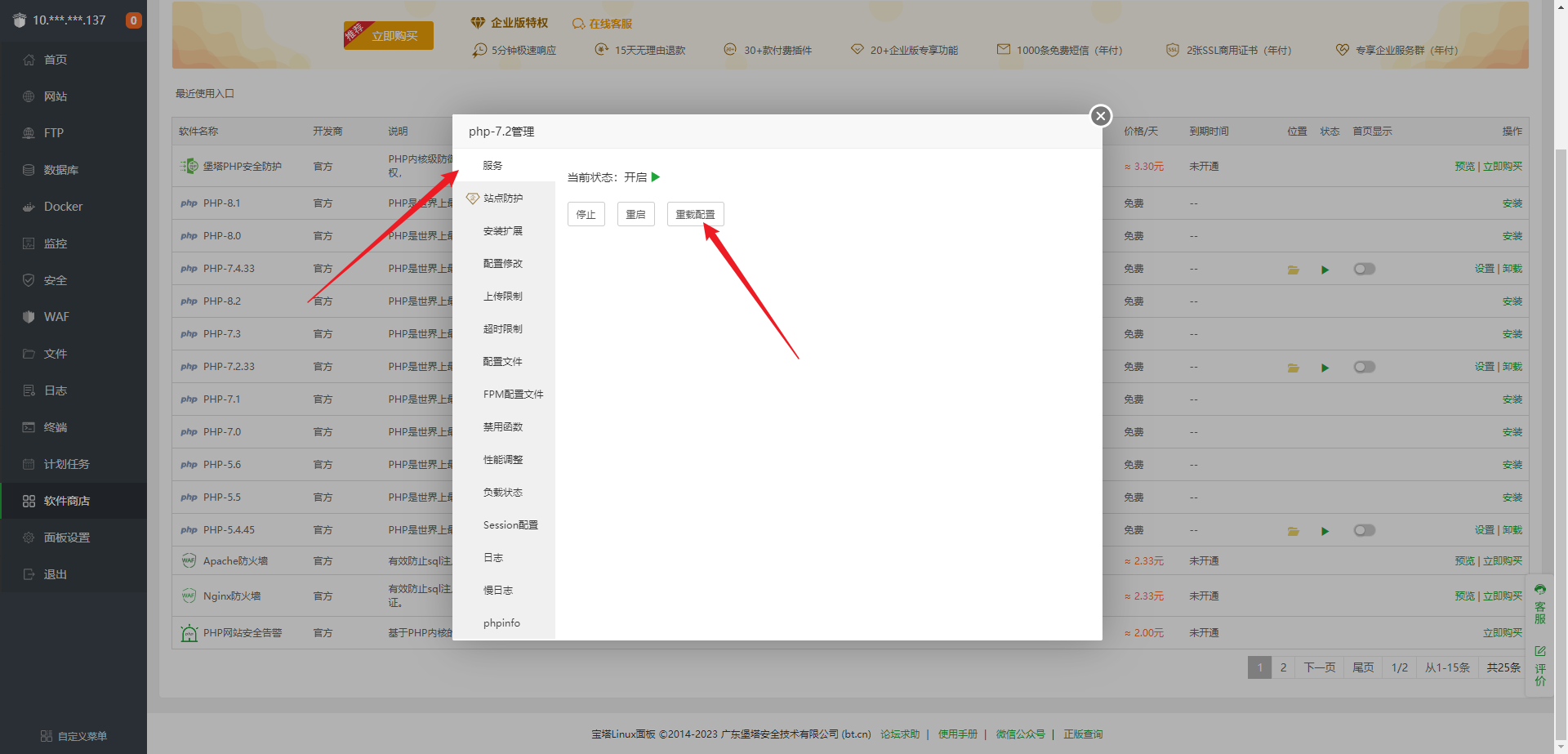Screen dimensions: 1568x754
Task: Open 文件 file manager in the sidebar
Action: tap(56, 354)
